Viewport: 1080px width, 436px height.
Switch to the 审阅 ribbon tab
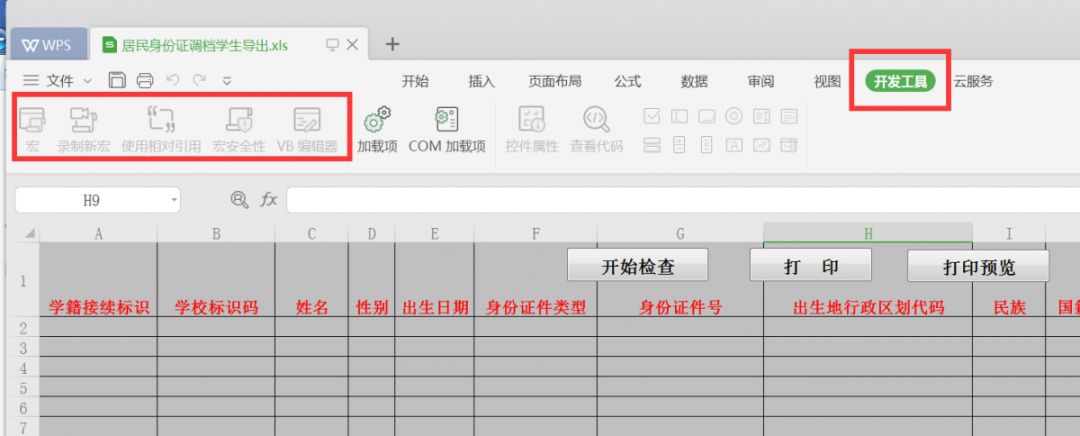[760, 81]
